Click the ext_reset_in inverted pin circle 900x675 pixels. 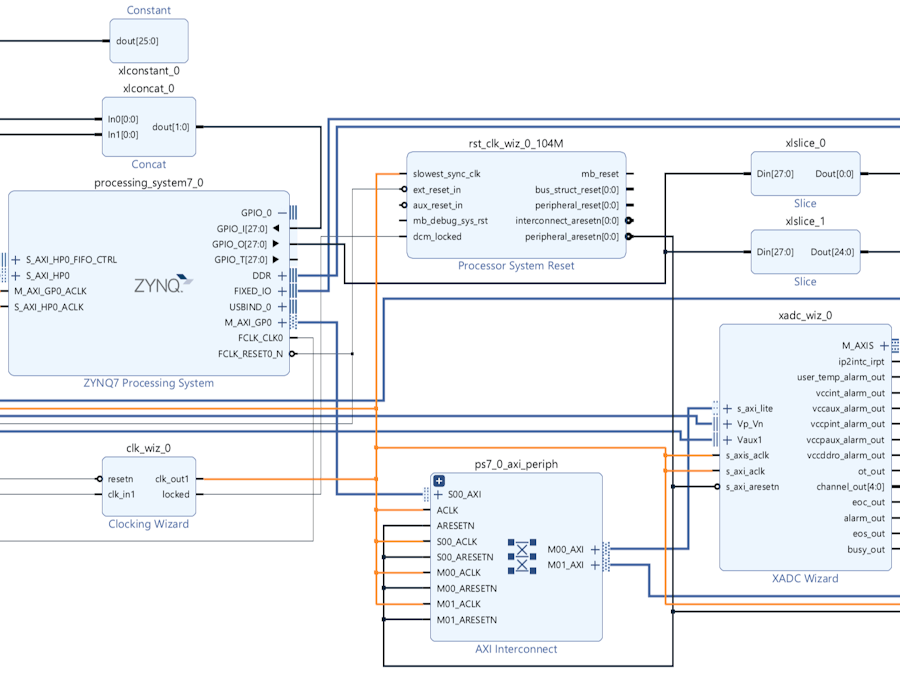(404, 189)
